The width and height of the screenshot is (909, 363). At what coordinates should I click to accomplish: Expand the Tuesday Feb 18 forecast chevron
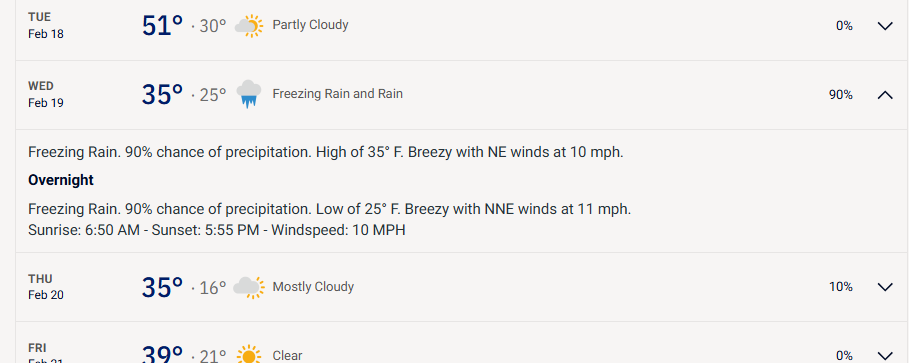(x=885, y=26)
